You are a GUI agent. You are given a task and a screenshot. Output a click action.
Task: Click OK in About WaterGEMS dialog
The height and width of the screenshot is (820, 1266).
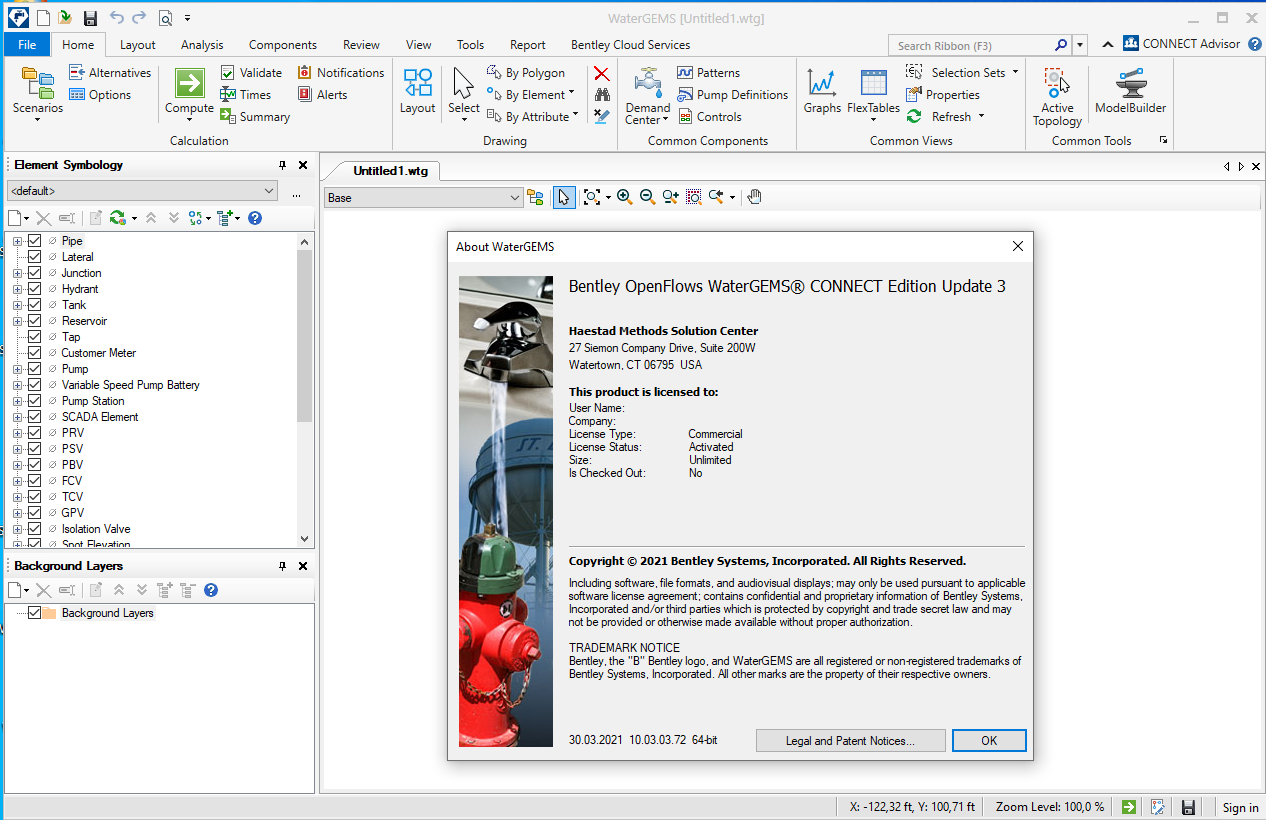[988, 741]
